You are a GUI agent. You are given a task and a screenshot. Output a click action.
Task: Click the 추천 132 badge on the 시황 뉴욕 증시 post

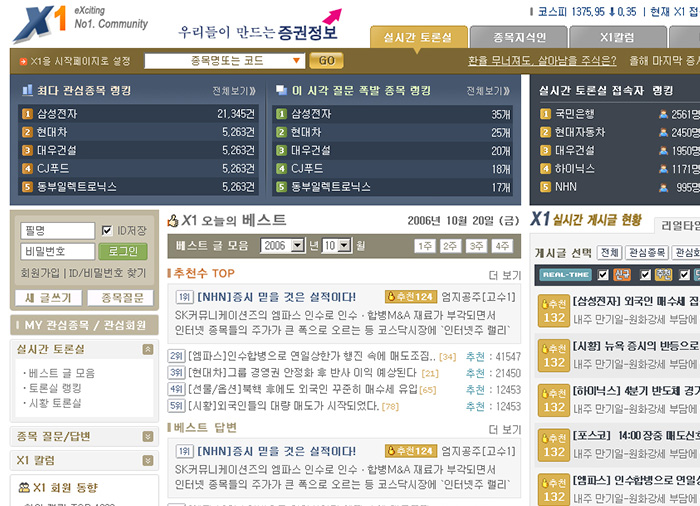(x=554, y=355)
